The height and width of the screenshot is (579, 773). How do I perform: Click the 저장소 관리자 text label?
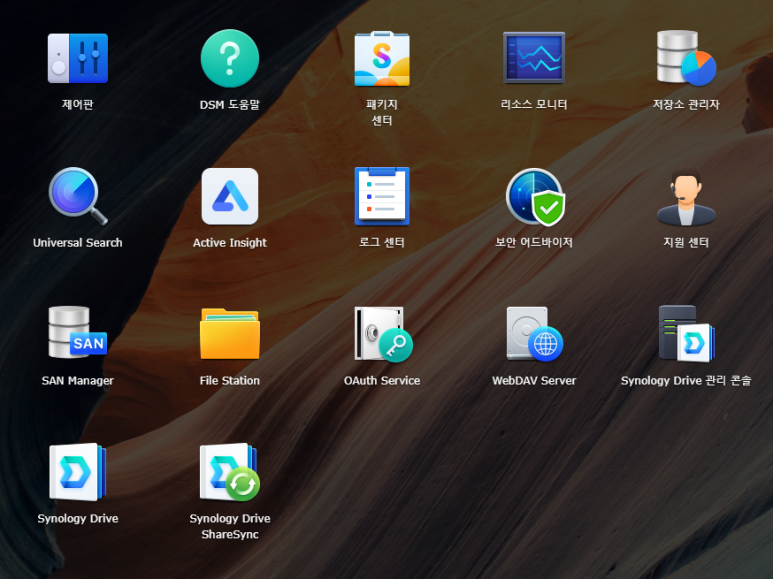pos(686,105)
